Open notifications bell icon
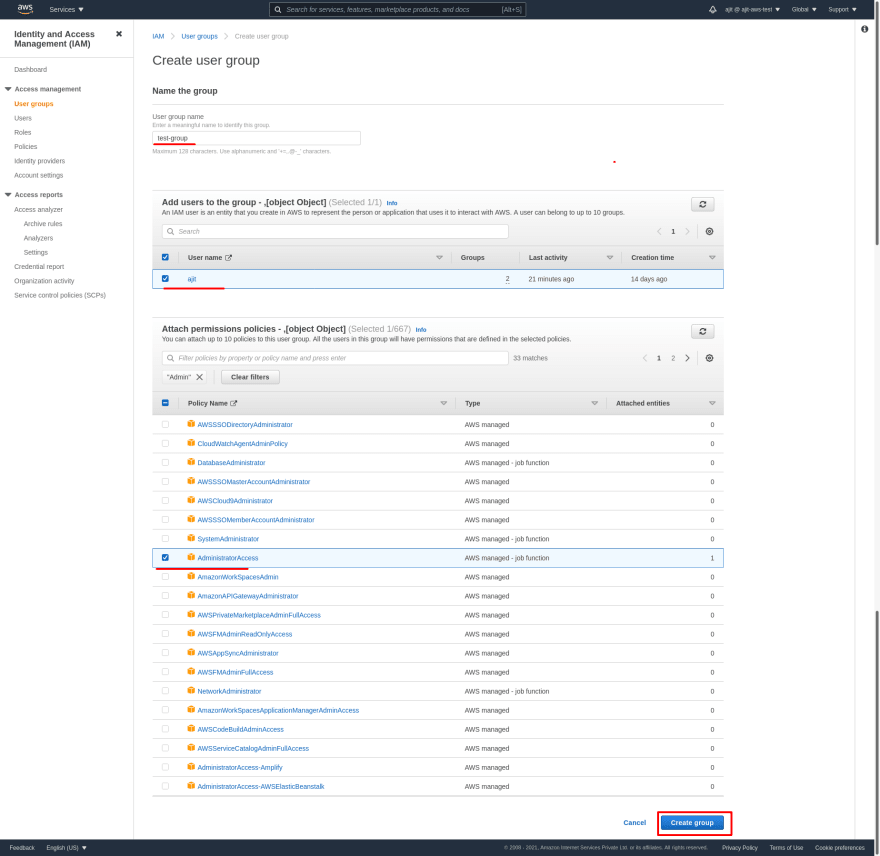 [712, 10]
